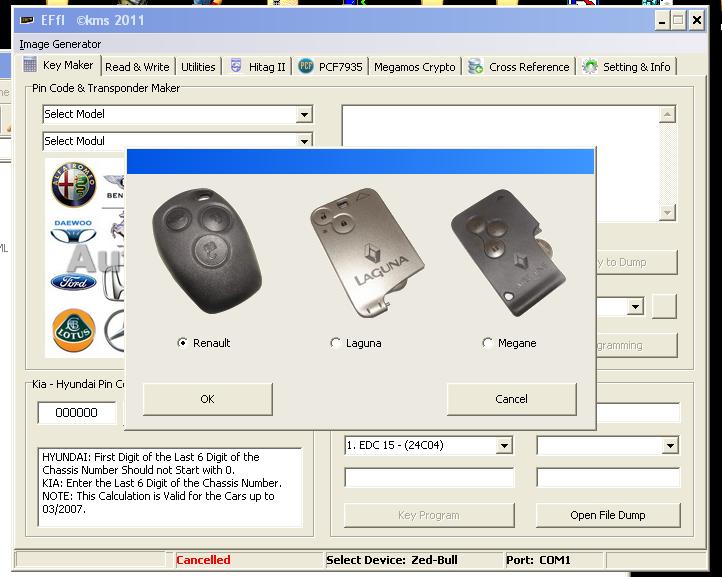Confirm the key selection with OK

pyautogui.click(x=208, y=399)
